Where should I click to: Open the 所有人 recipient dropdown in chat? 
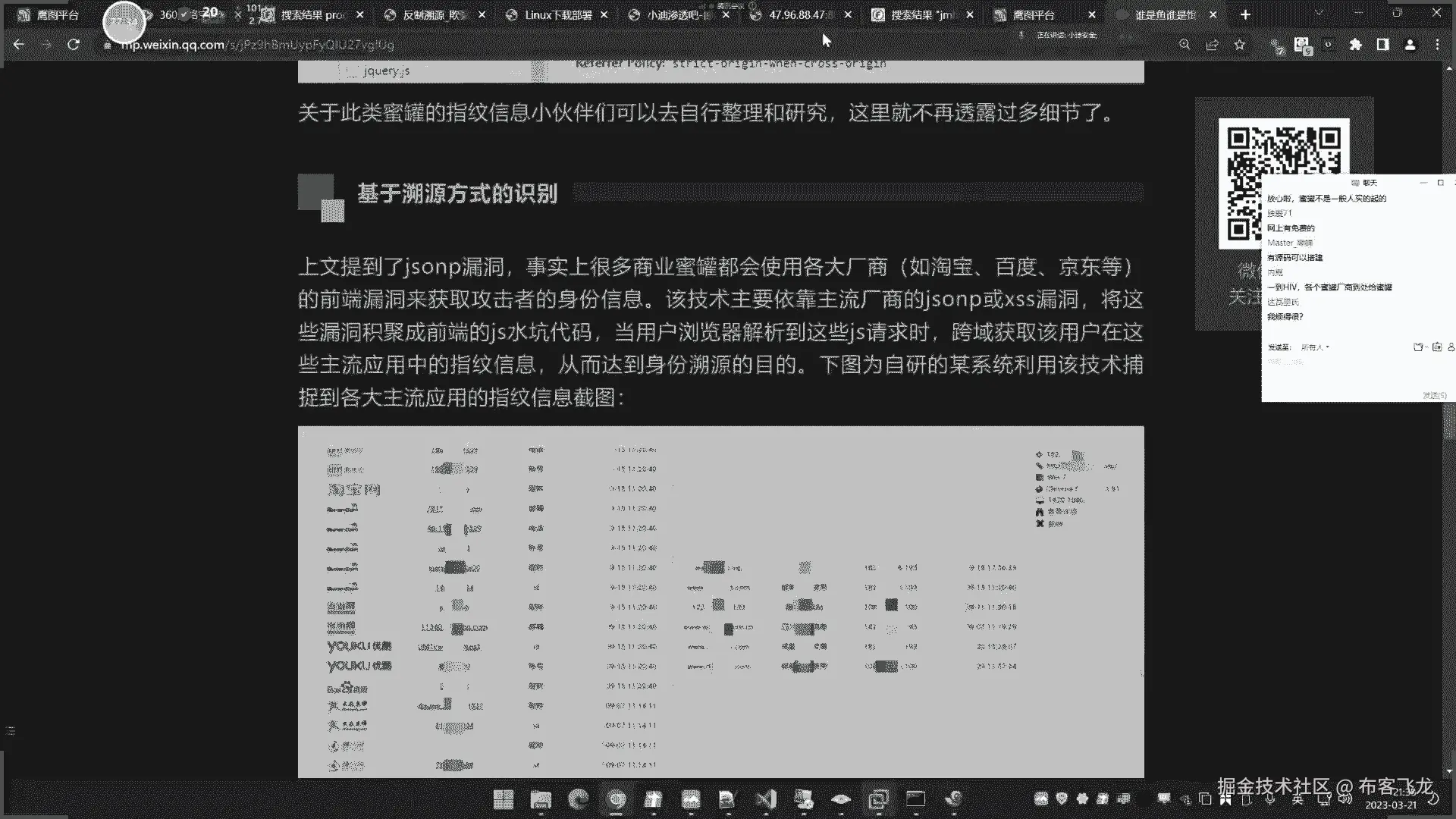pyautogui.click(x=1315, y=347)
